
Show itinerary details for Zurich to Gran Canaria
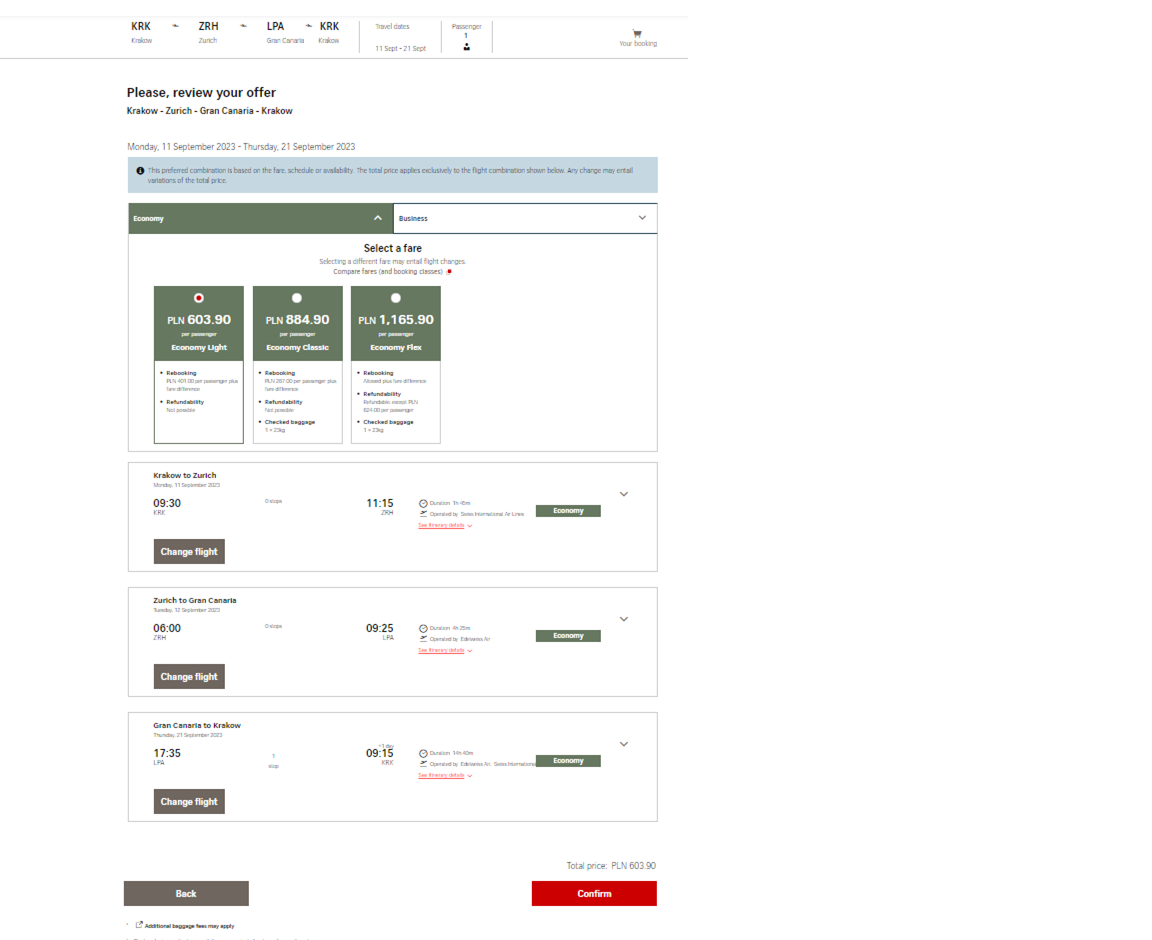pos(445,650)
